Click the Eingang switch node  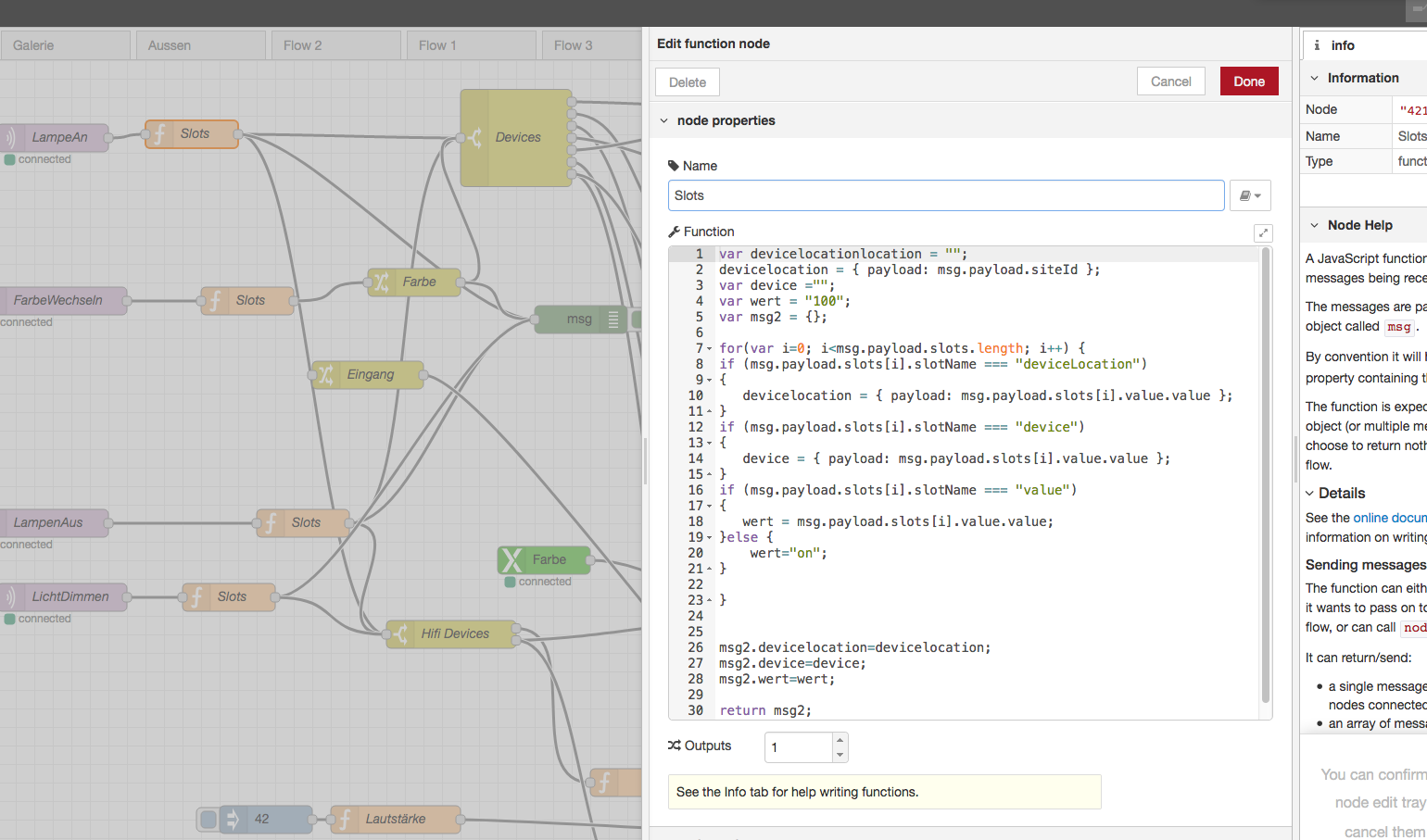pyautogui.click(x=369, y=374)
